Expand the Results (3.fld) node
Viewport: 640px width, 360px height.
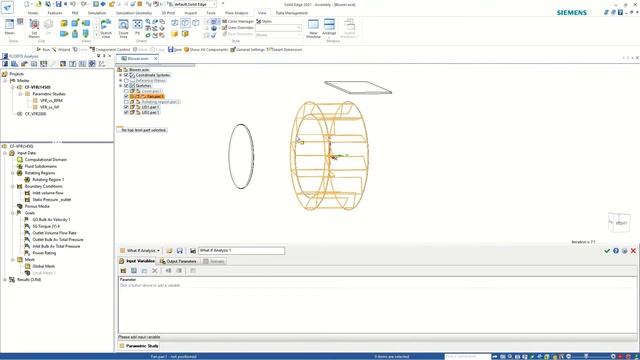(5, 280)
